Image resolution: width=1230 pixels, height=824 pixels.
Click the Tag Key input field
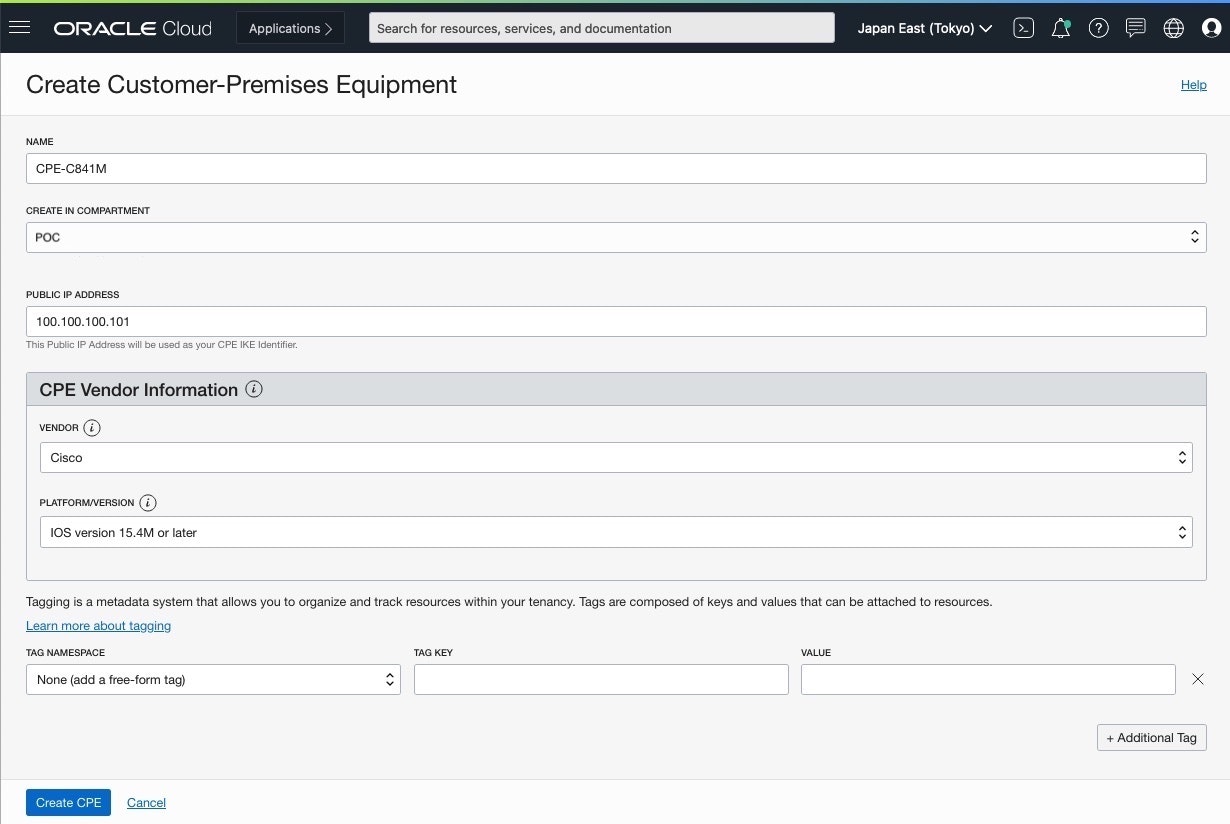(x=601, y=679)
